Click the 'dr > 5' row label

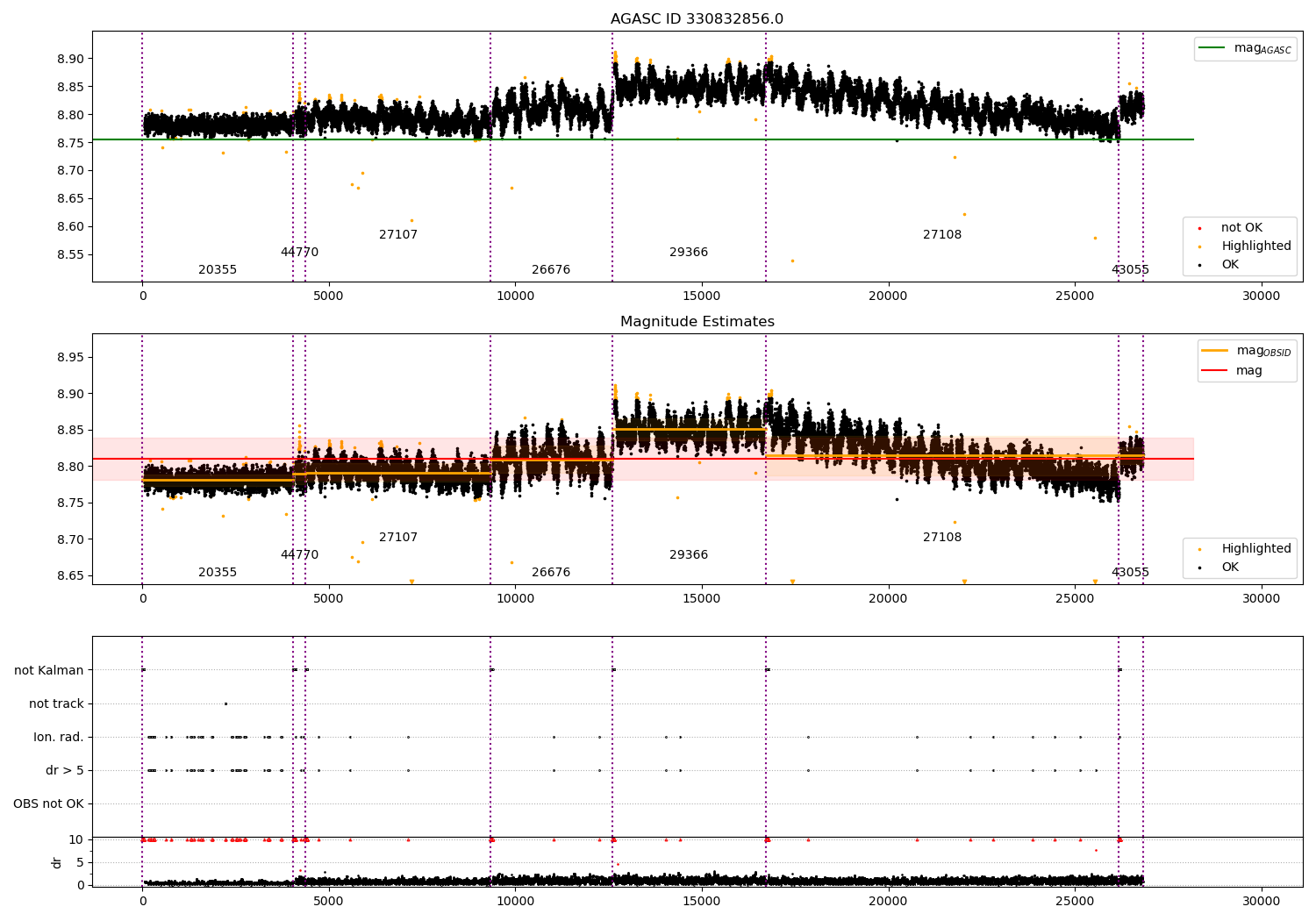(65, 771)
